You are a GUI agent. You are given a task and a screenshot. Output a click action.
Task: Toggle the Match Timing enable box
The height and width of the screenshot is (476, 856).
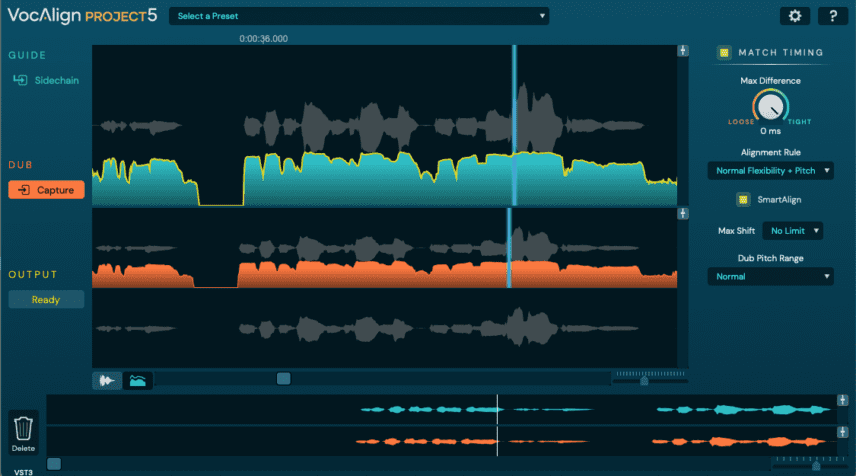(x=724, y=52)
